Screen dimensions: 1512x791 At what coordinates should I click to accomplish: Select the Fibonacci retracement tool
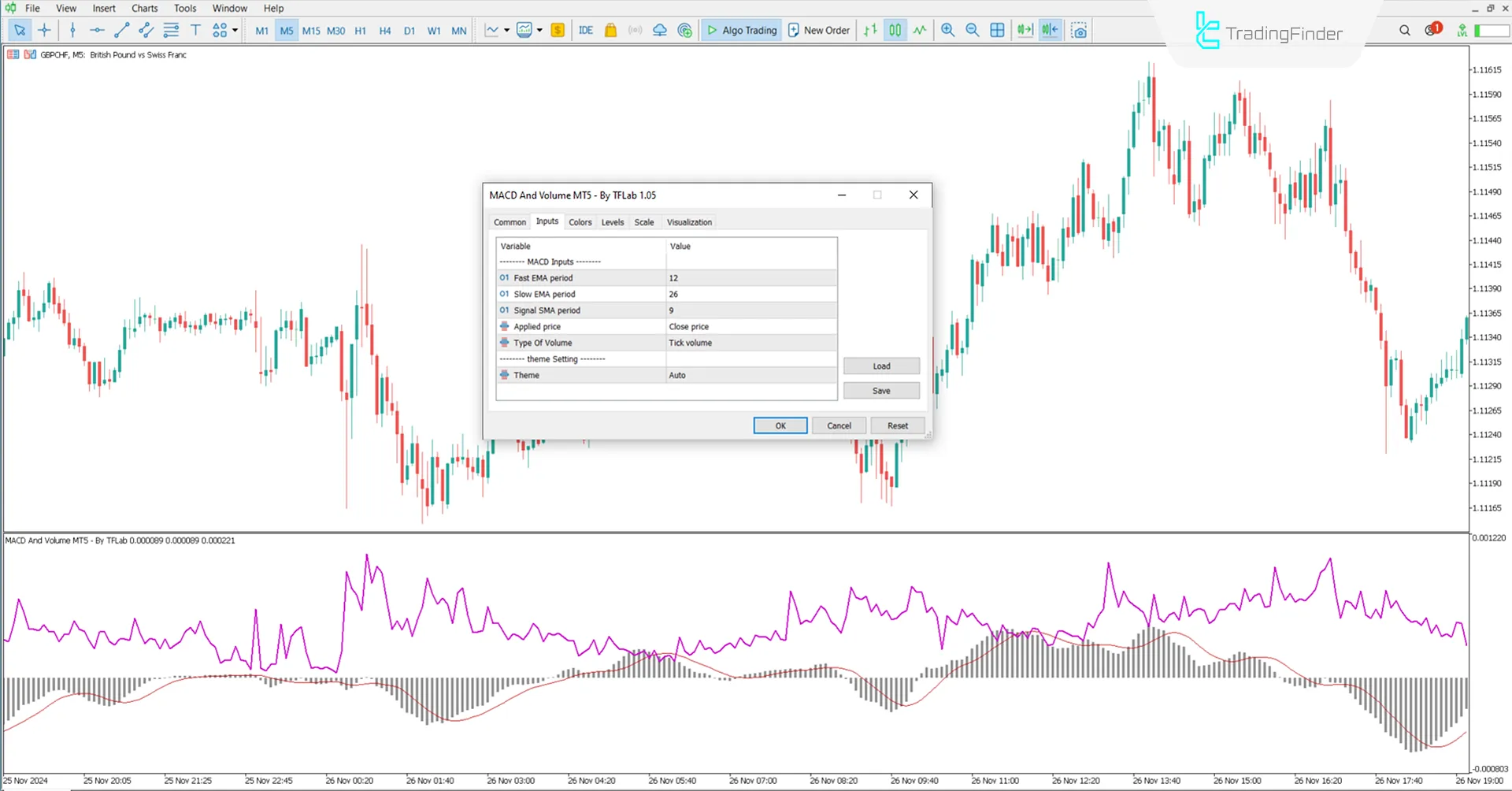171,30
